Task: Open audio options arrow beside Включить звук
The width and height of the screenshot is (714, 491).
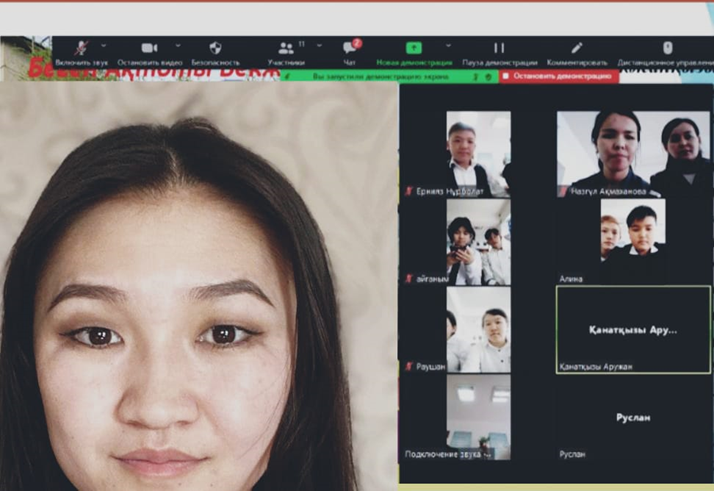Action: click(x=103, y=46)
